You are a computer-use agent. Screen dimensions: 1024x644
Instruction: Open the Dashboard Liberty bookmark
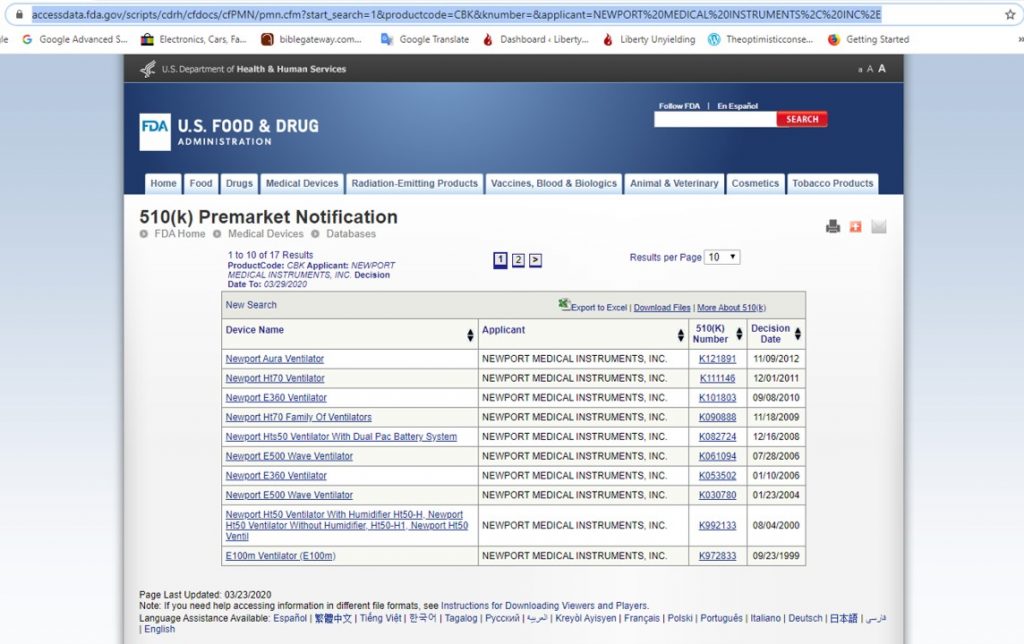tap(536, 39)
